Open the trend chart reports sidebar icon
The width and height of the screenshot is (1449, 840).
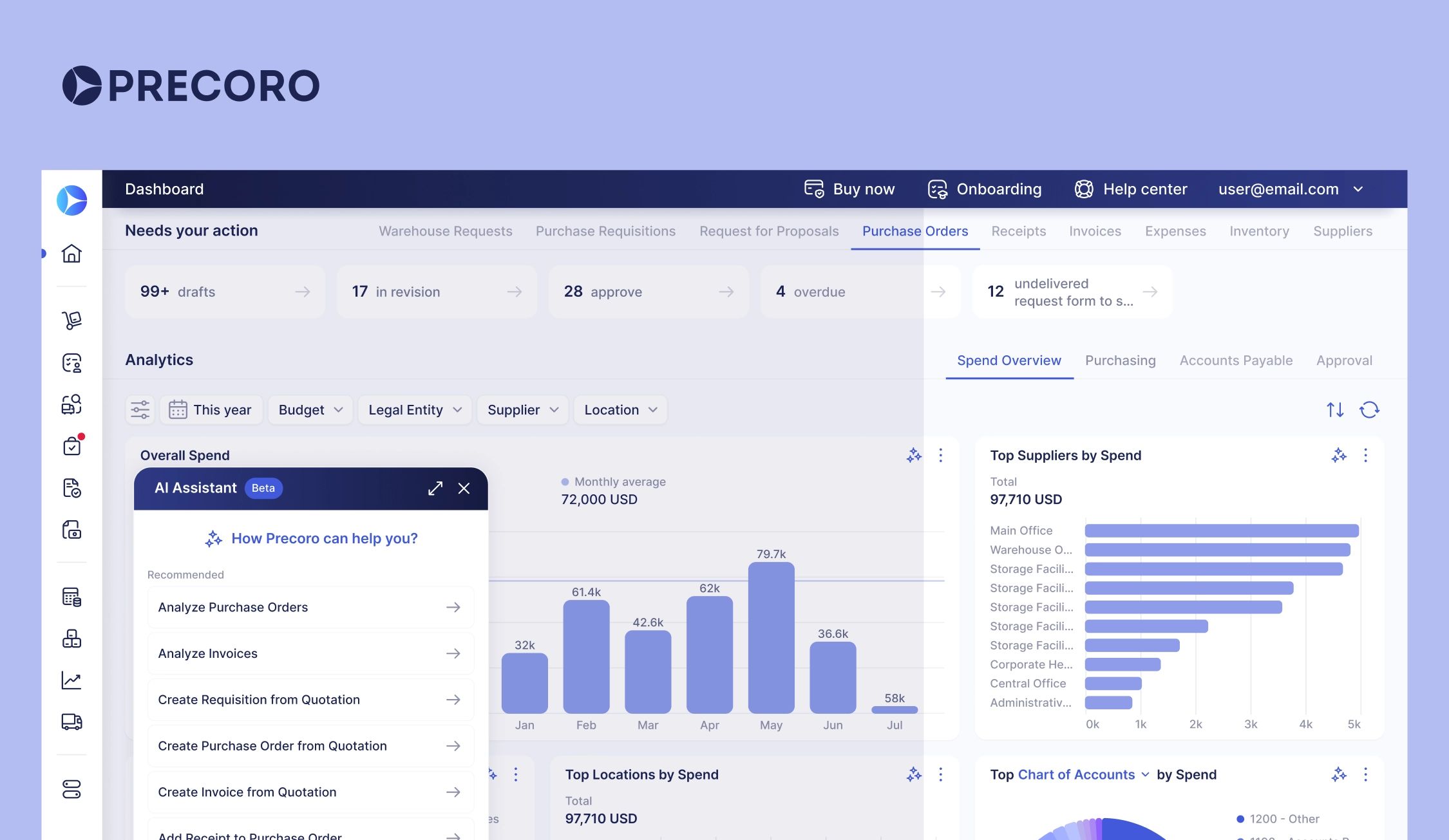[x=71, y=680]
